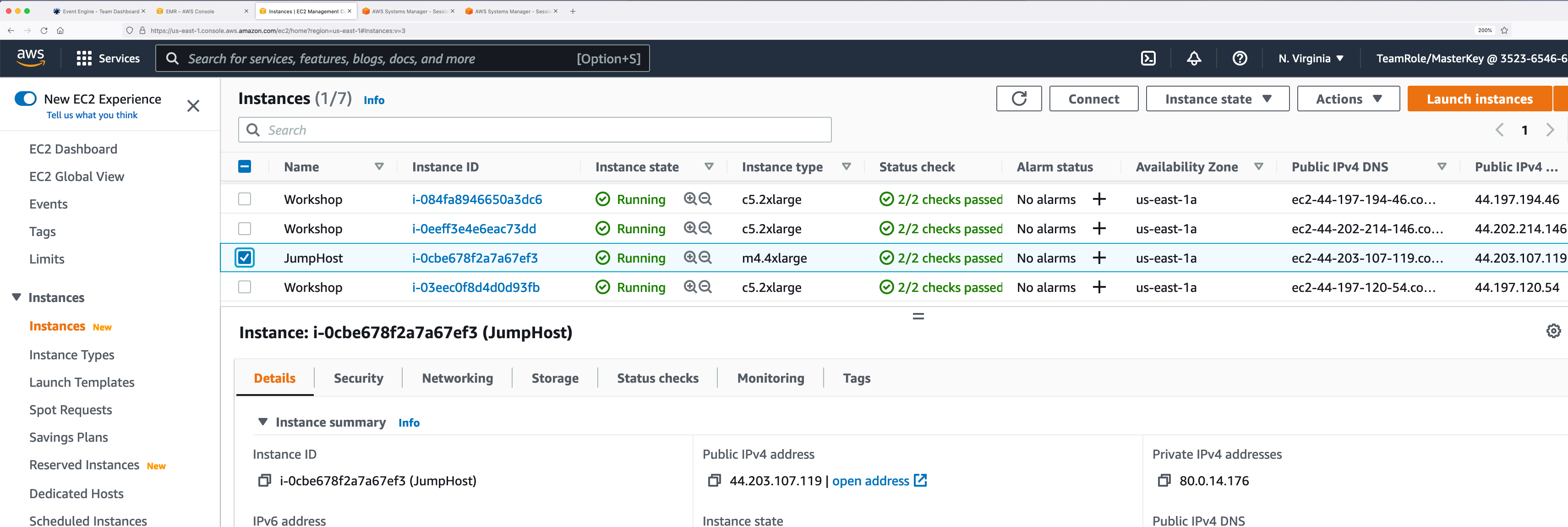The height and width of the screenshot is (527, 1568).
Task: Open the CloudShell icon in top bar
Action: tap(1148, 59)
